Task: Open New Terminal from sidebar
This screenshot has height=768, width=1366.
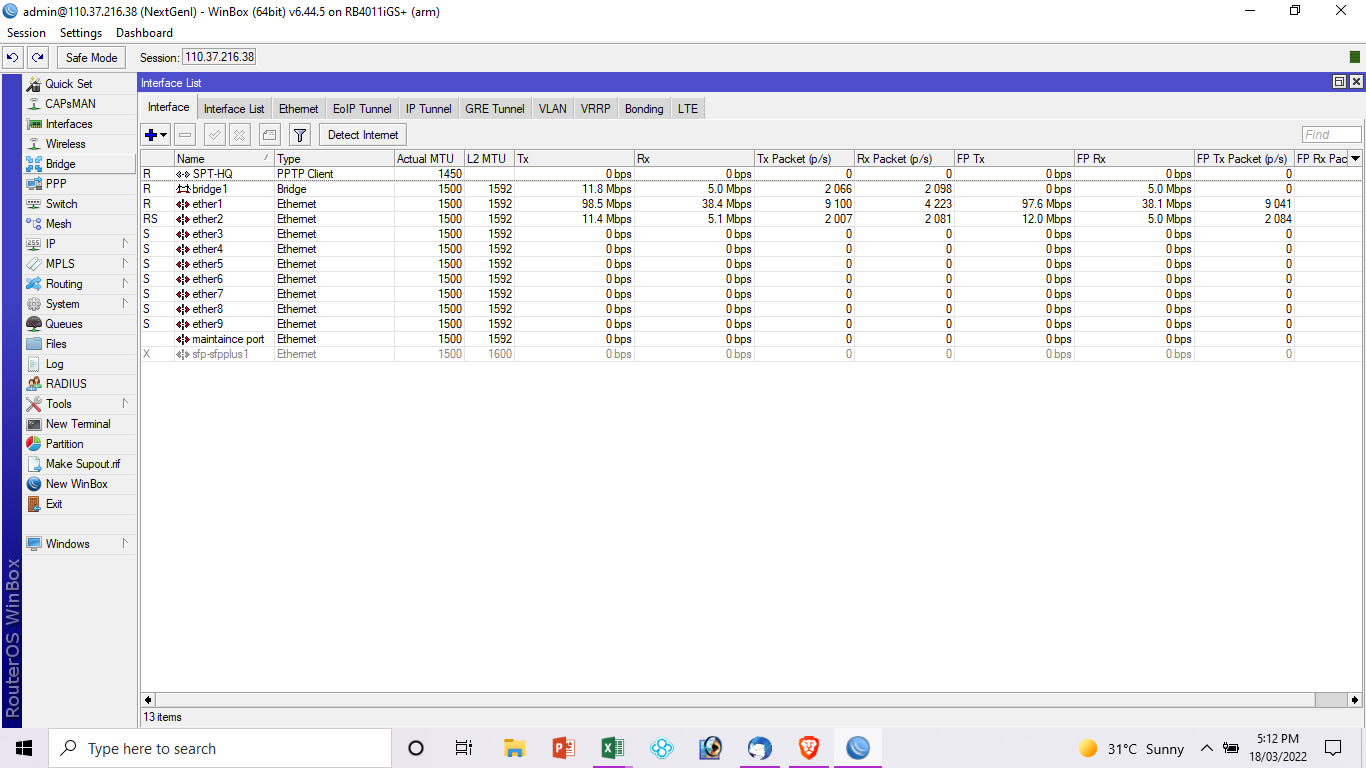Action: (77, 424)
